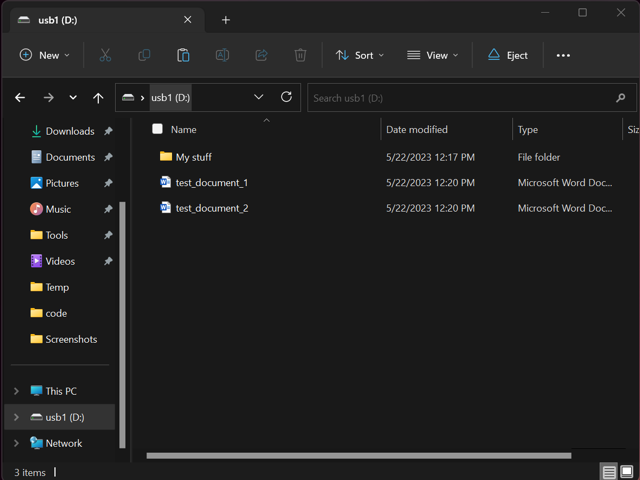Go up one folder level
Screen dimensions: 640x480
(x=98, y=98)
